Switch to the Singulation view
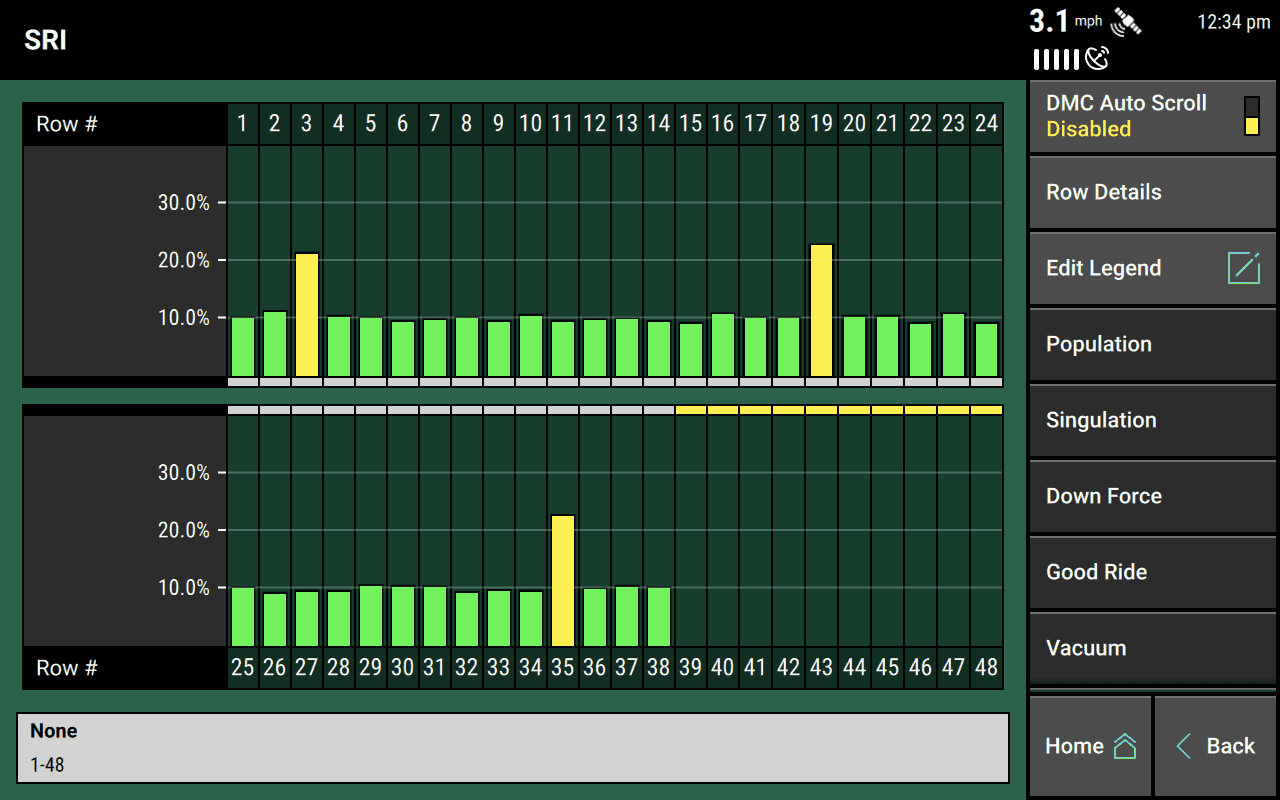Image resolution: width=1280 pixels, height=800 pixels. point(1152,420)
